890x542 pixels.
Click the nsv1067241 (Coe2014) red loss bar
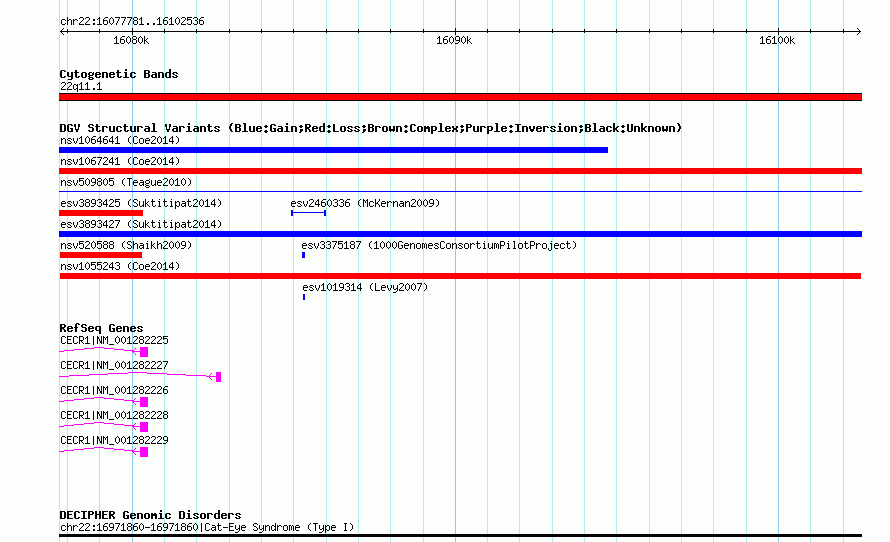[460, 171]
